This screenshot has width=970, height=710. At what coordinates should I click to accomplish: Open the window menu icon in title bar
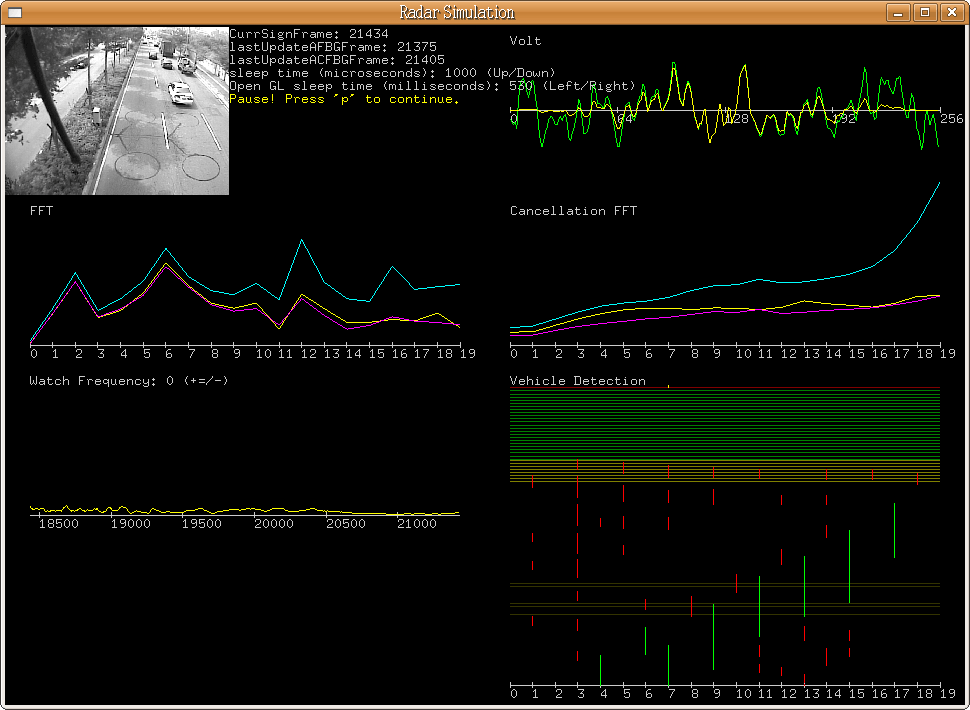tap(15, 12)
